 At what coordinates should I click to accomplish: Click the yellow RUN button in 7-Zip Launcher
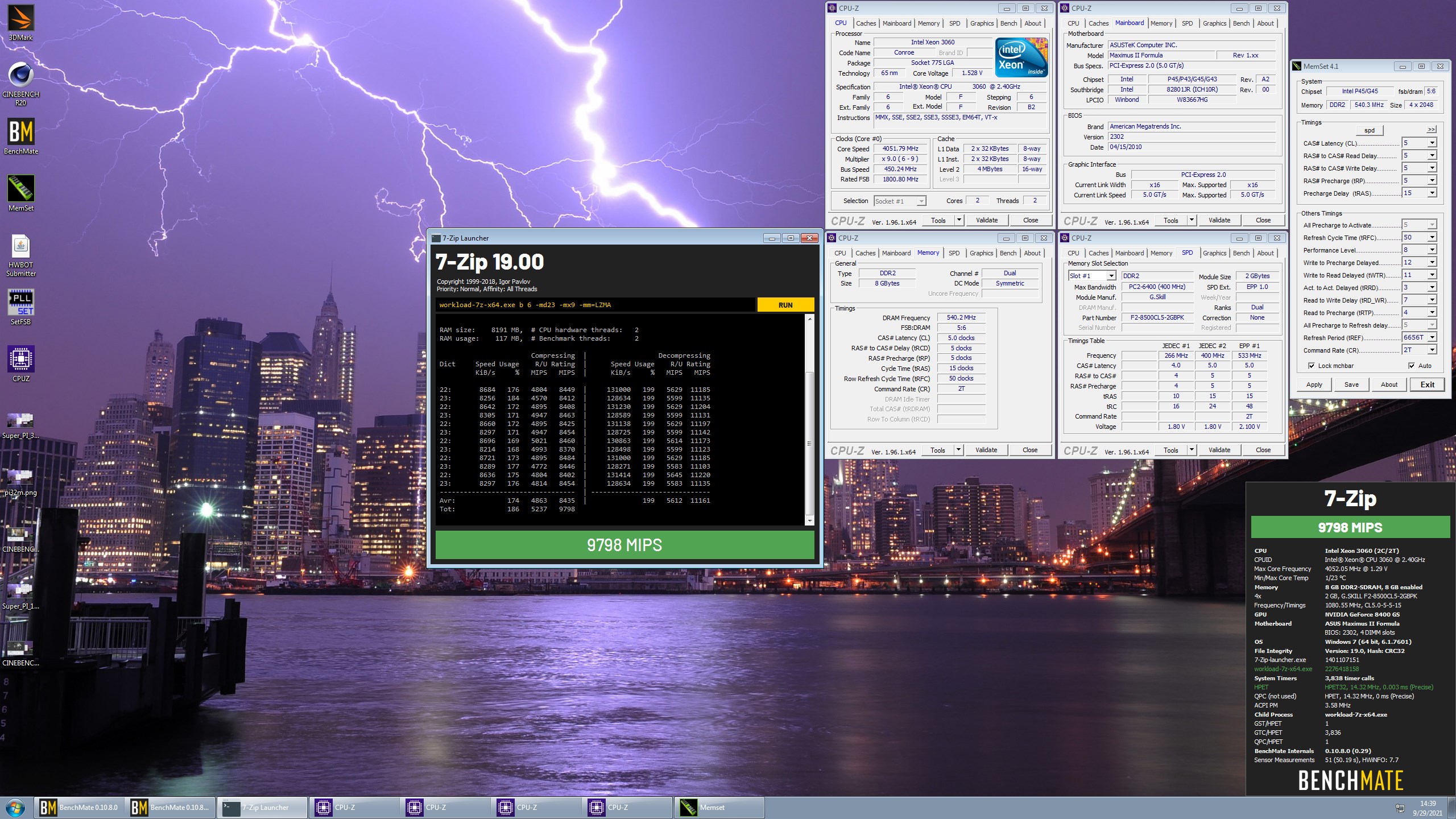[x=785, y=305]
